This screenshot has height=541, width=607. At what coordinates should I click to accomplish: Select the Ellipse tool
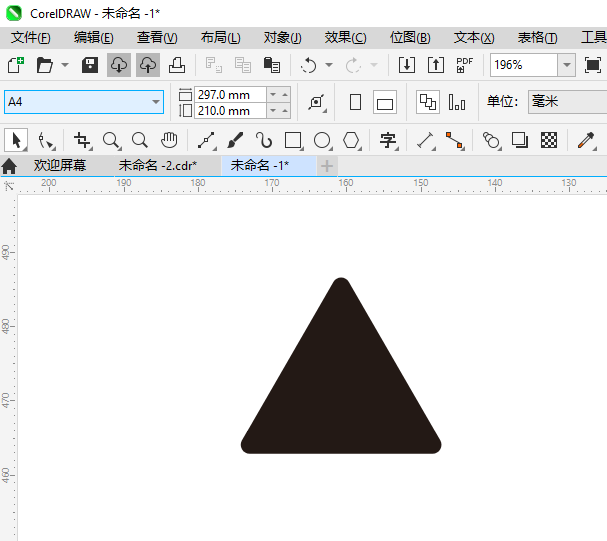(x=322, y=140)
